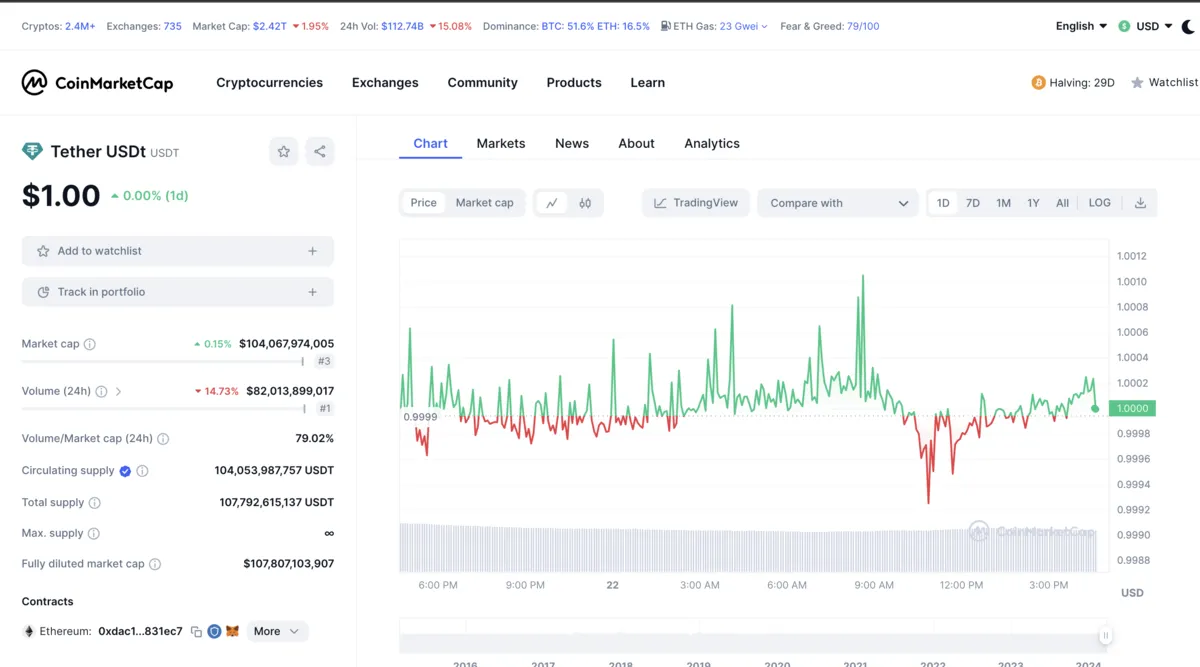Viewport: 1200px width, 667px height.
Task: Switch chart to Price view
Action: 424,203
